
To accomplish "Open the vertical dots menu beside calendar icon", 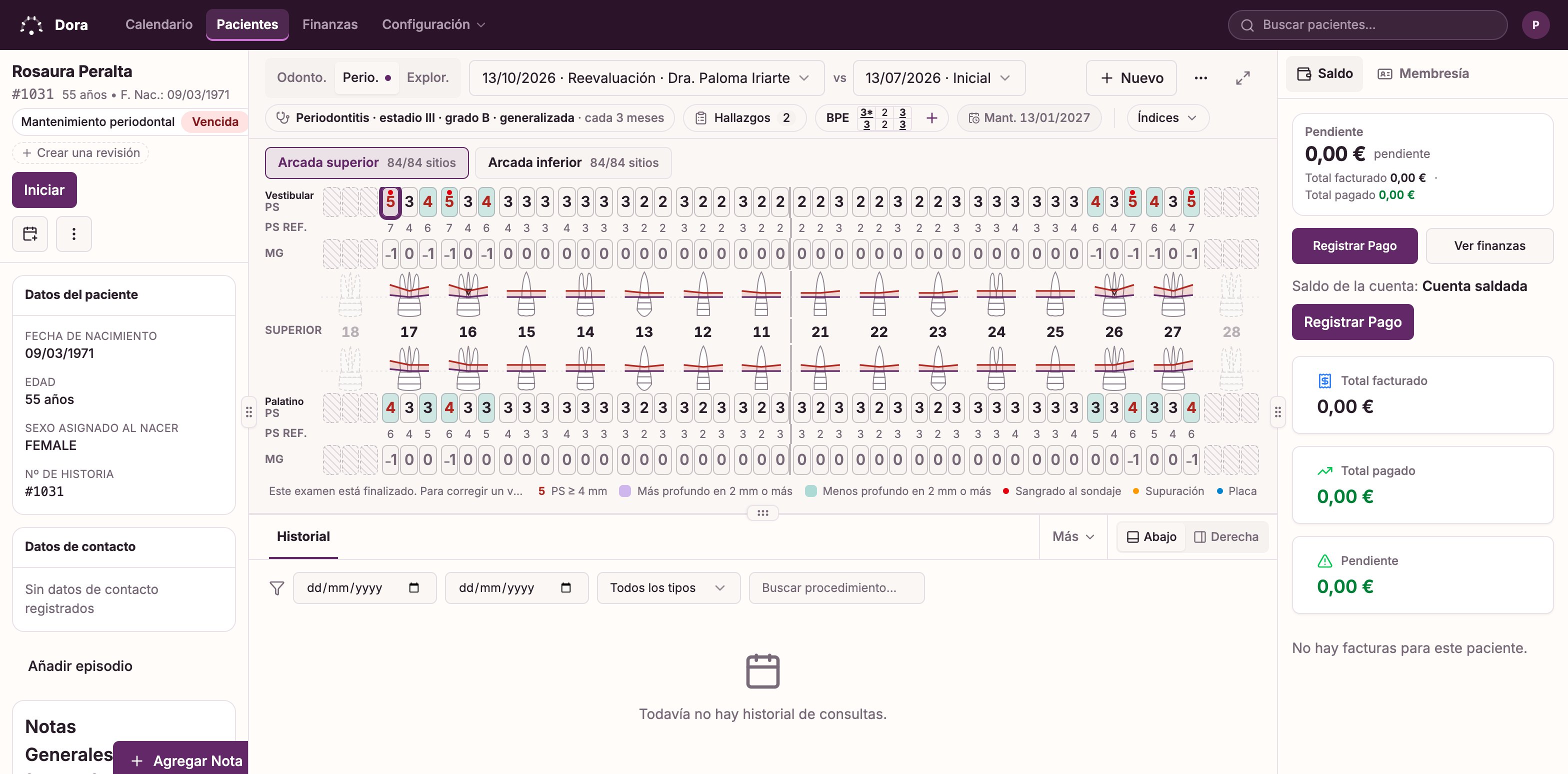I will pos(73,233).
